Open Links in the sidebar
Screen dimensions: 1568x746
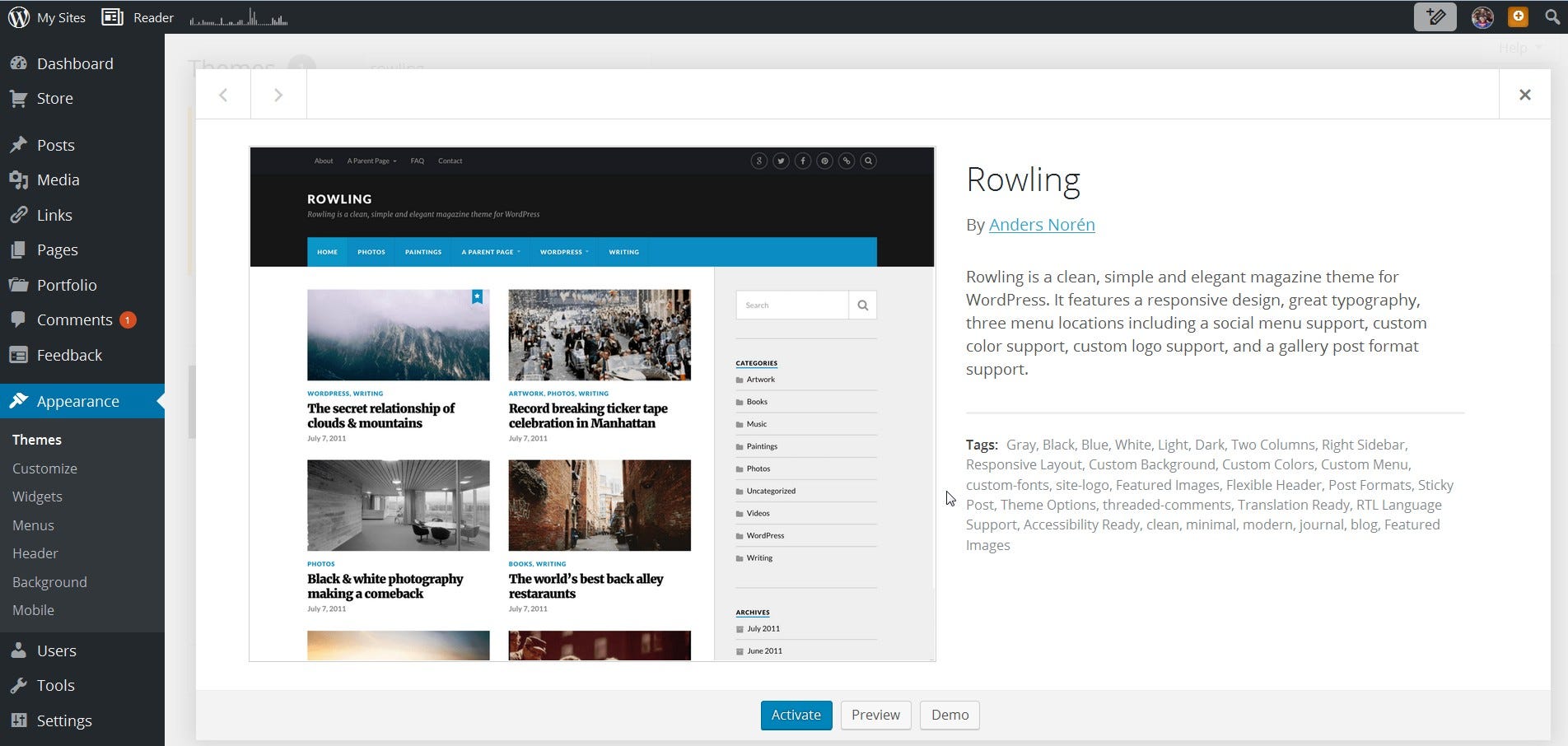54,215
